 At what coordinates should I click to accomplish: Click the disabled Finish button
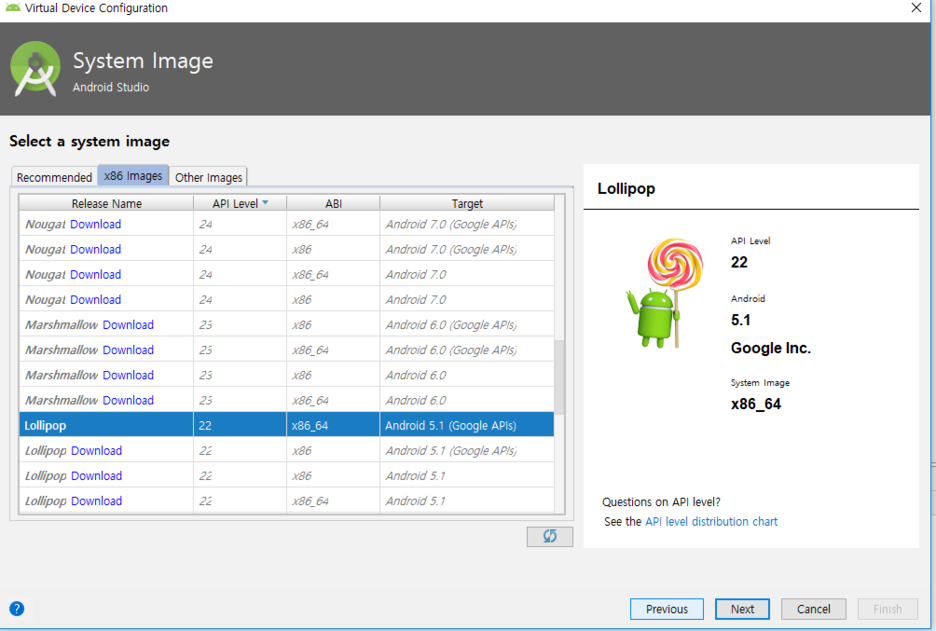[887, 609]
